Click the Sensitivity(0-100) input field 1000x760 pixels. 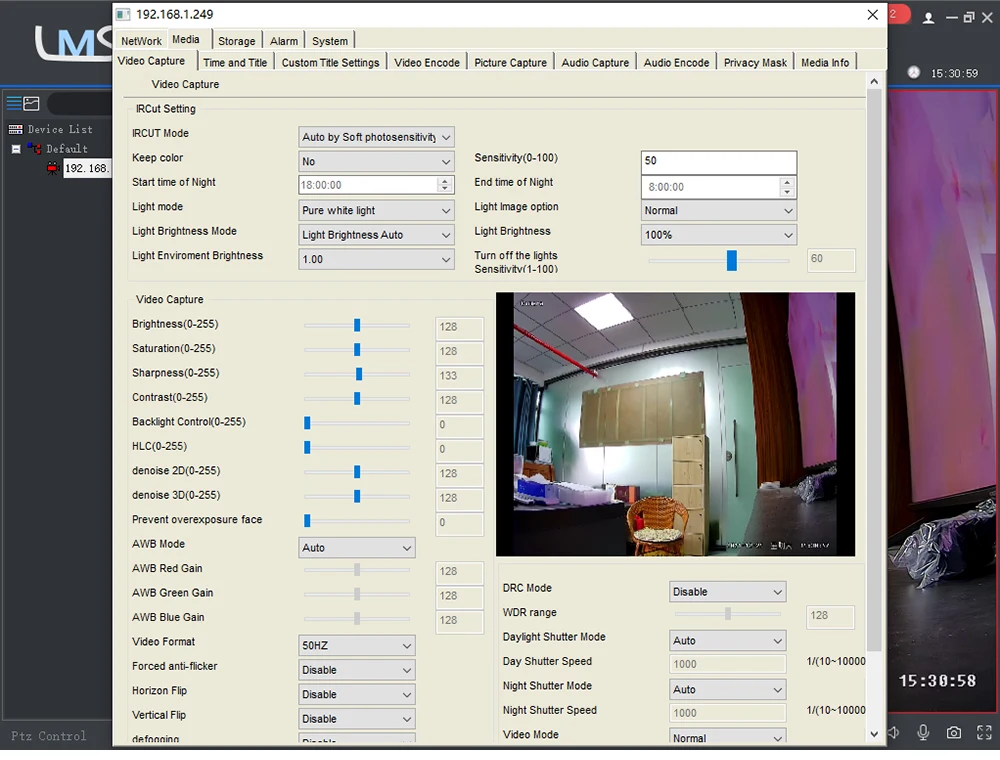pyautogui.click(x=719, y=163)
